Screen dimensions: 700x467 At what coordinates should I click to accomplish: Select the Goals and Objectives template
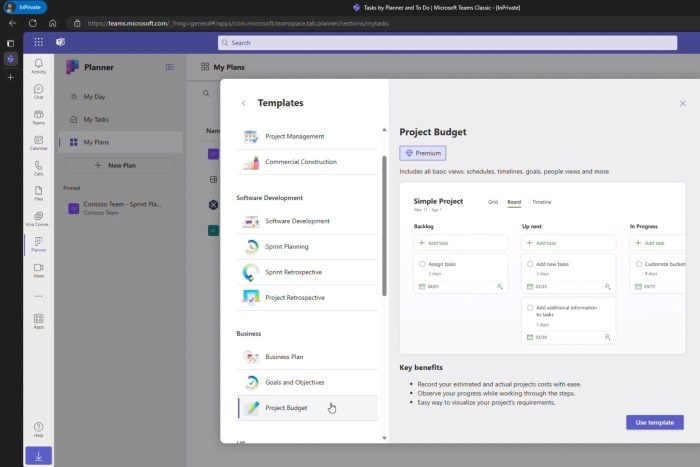[307, 382]
